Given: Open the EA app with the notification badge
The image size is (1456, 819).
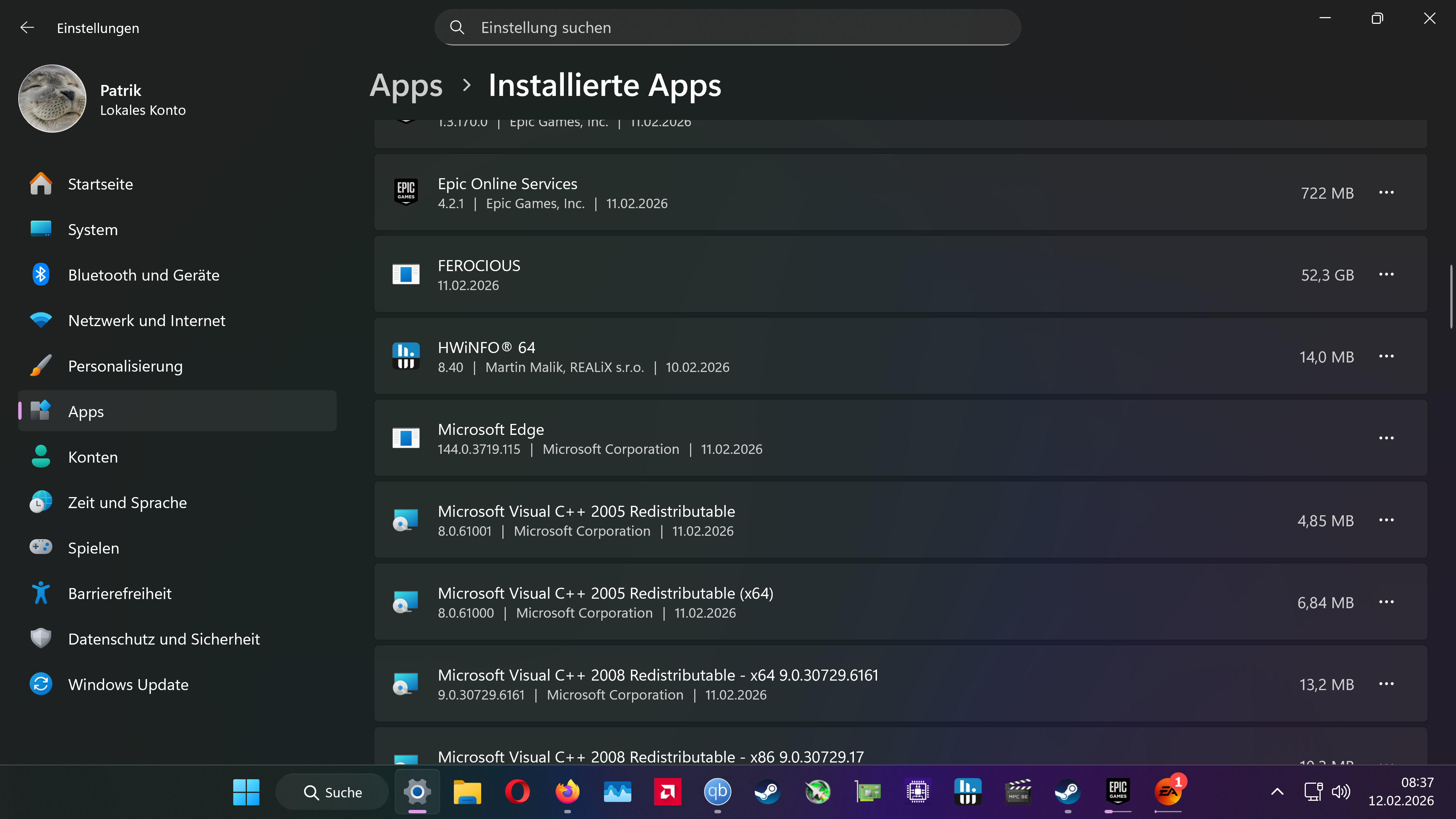Looking at the screenshot, I should point(1168,794).
